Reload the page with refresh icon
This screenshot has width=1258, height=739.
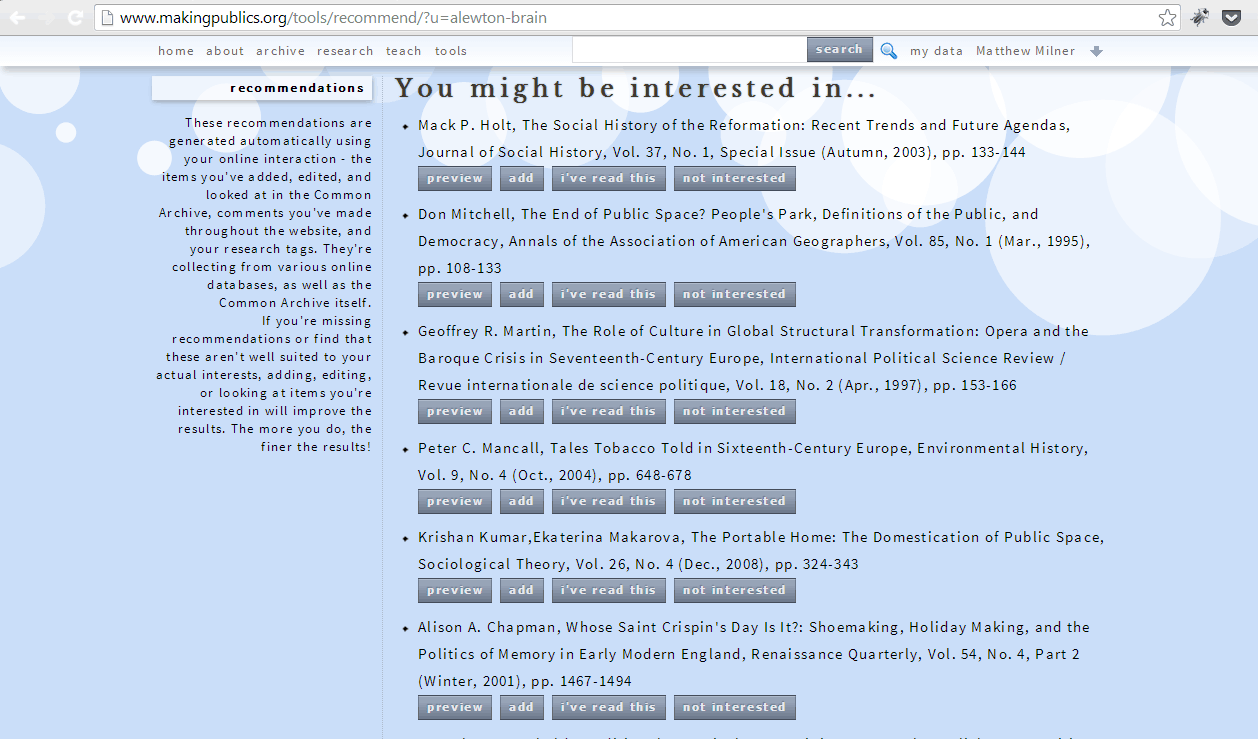click(x=75, y=17)
